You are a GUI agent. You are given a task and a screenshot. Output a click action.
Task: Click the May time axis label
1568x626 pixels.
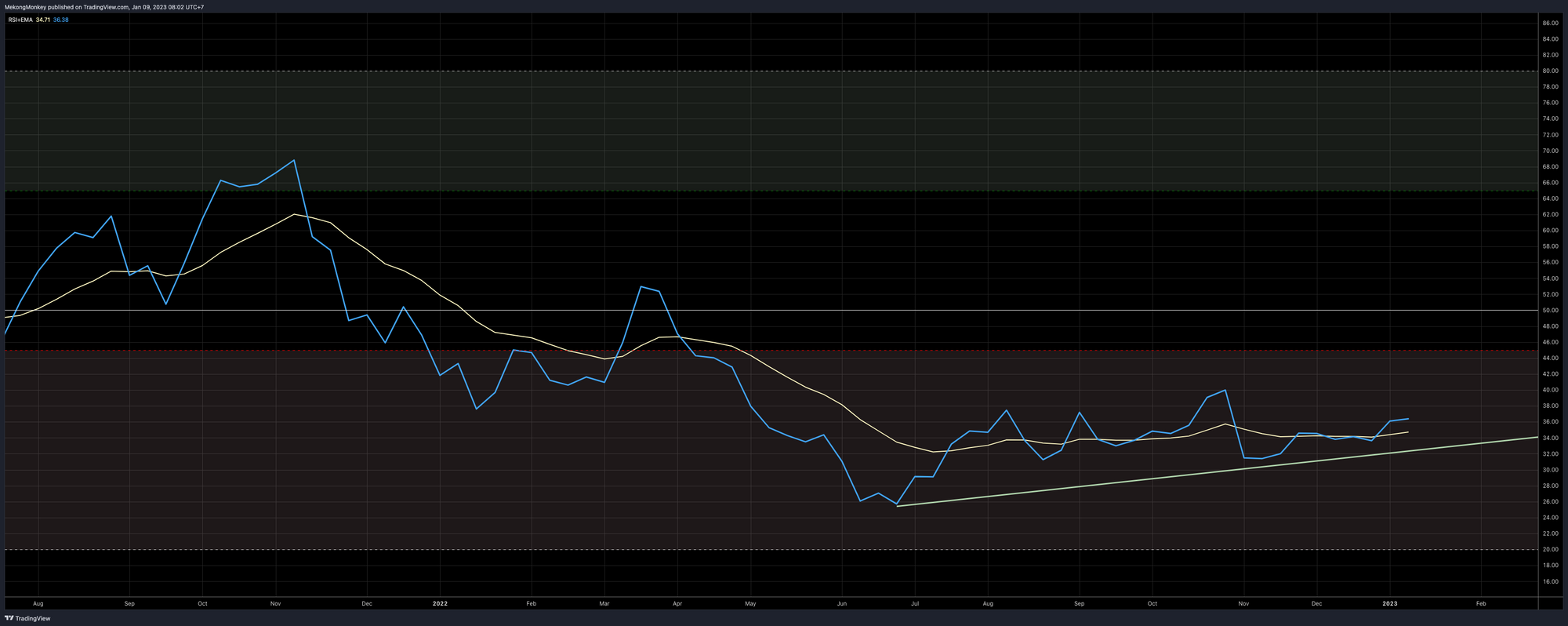pos(750,603)
